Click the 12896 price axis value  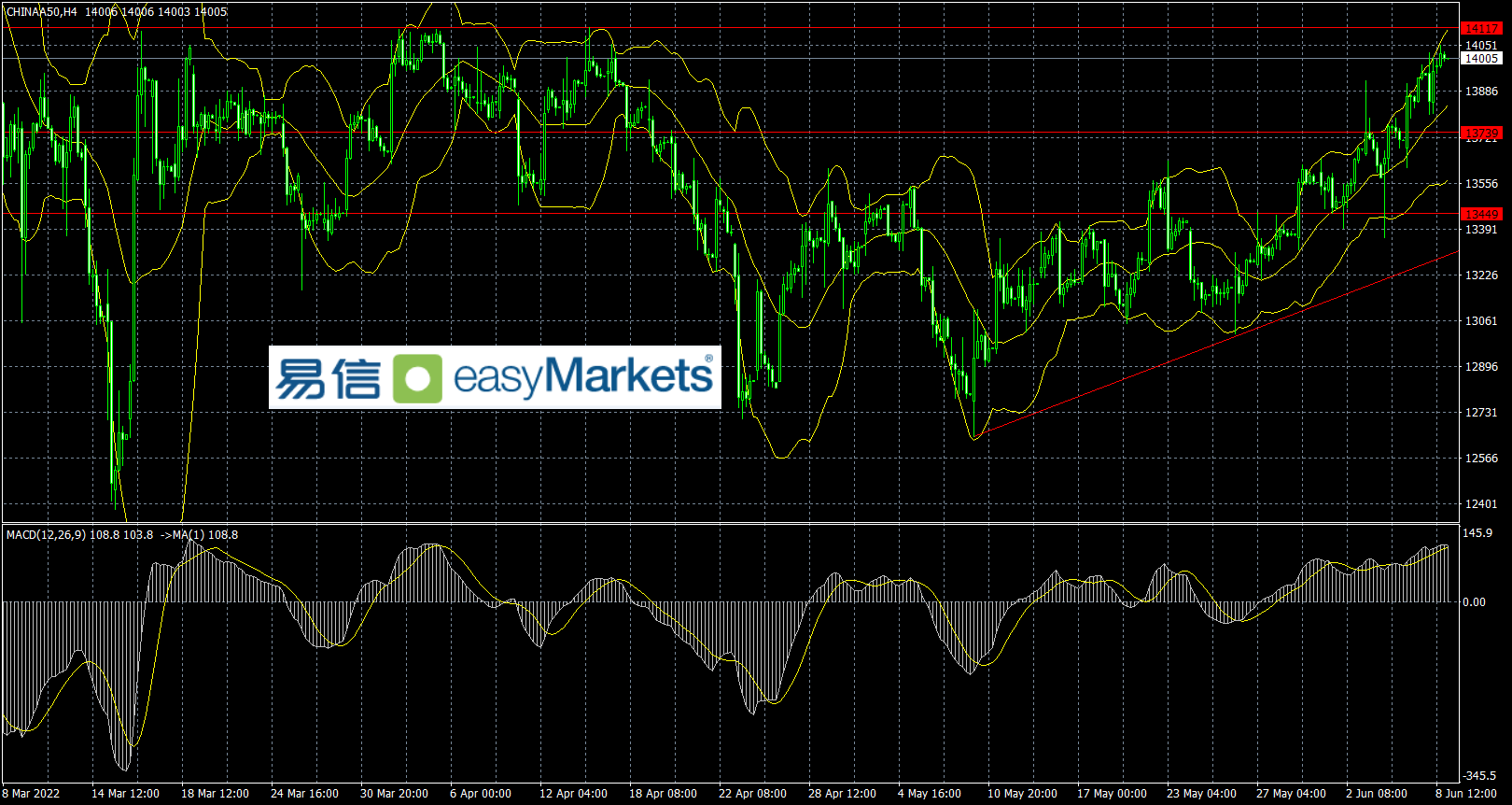[1481, 367]
